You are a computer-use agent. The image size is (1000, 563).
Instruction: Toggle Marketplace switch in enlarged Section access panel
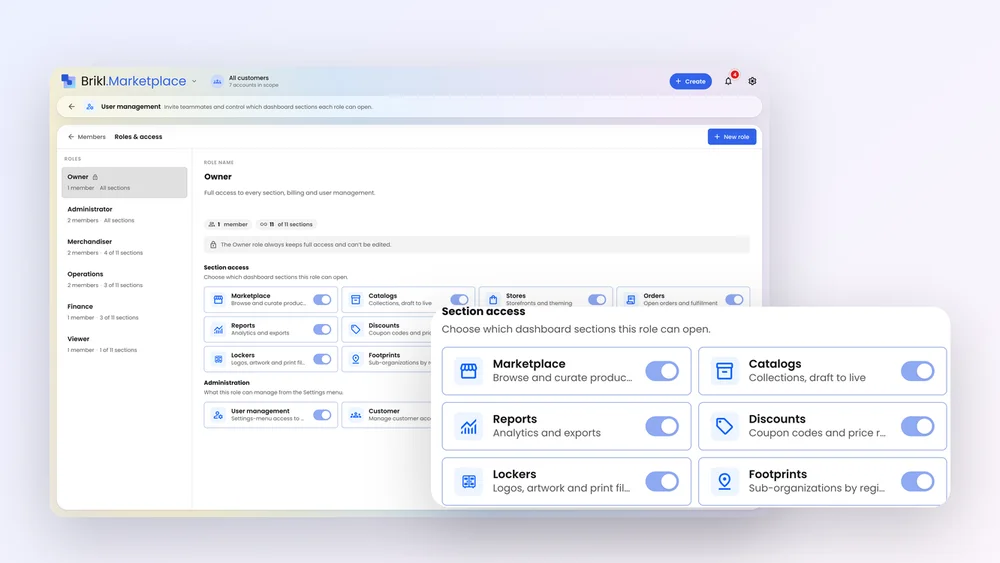pyautogui.click(x=662, y=371)
